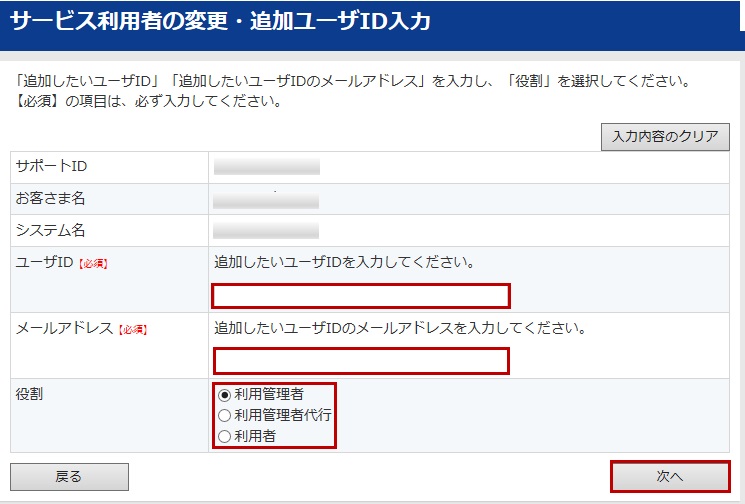The width and height of the screenshot is (745, 504).
Task: Click the blurred サポートID value
Action: click(266, 167)
